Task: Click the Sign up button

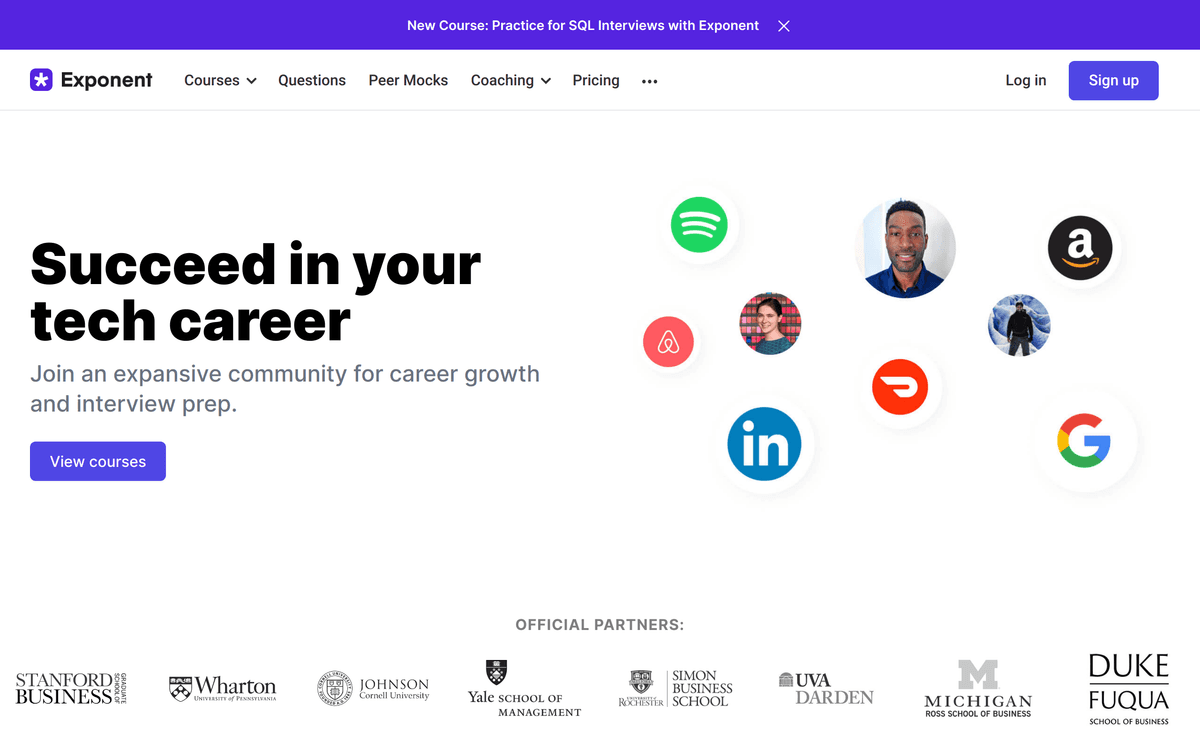Action: coord(1113,80)
